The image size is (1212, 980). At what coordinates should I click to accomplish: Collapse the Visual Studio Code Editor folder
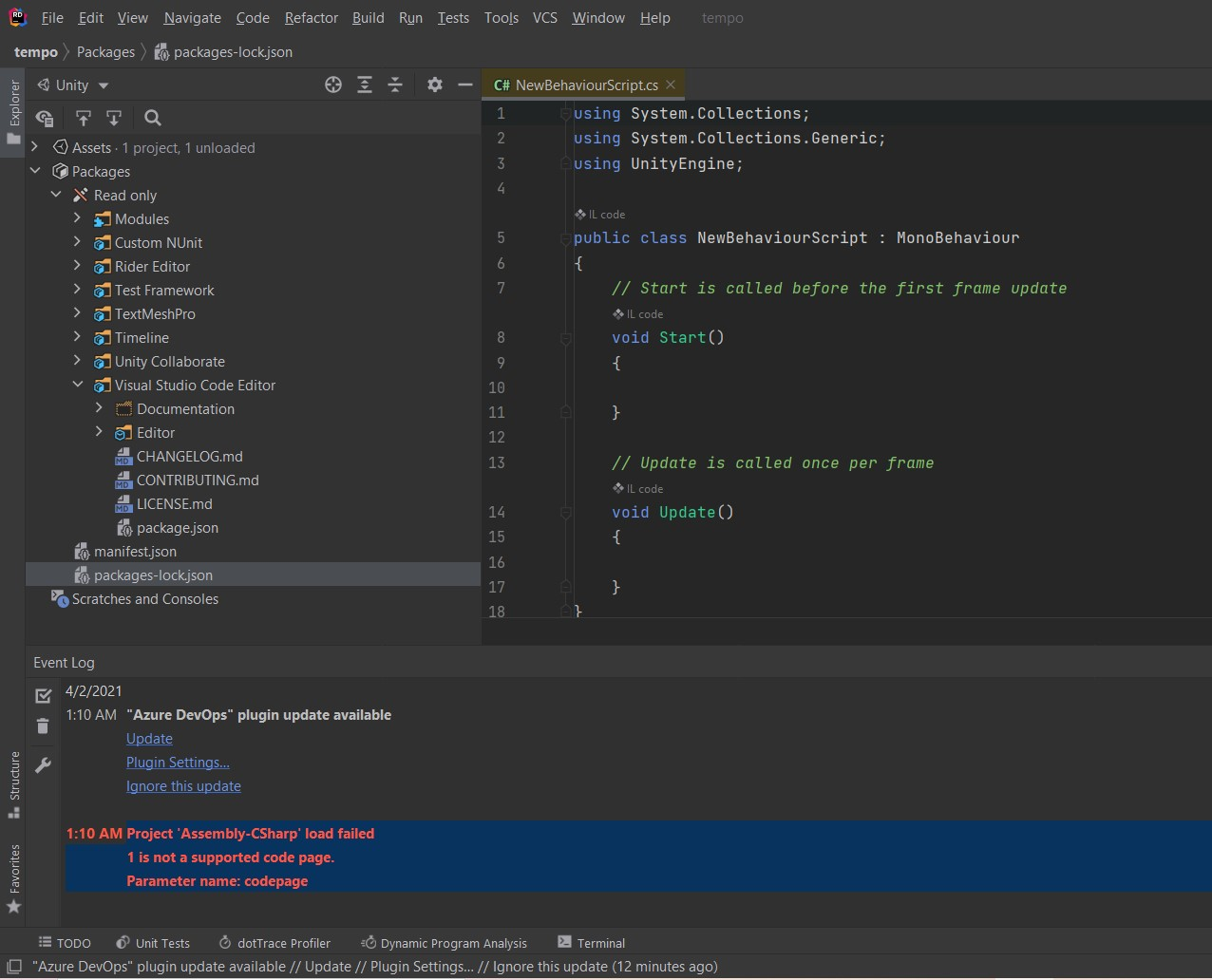tap(78, 386)
